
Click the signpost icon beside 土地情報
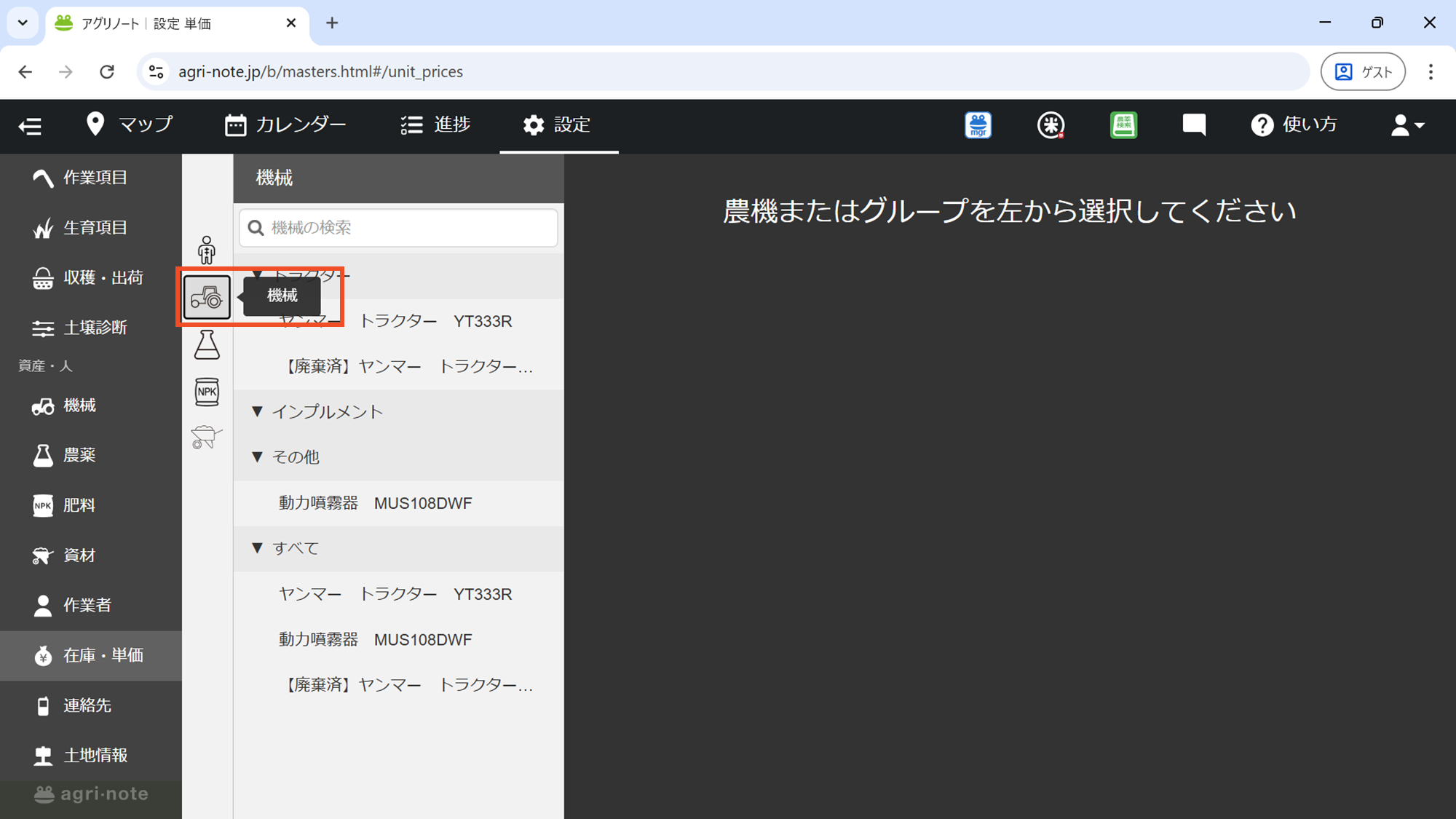point(43,756)
